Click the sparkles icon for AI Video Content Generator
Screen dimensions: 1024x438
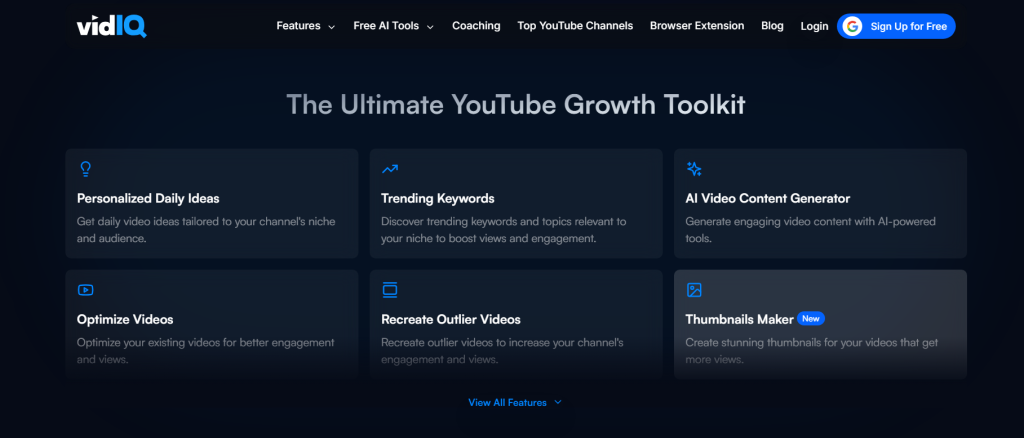[x=694, y=169]
